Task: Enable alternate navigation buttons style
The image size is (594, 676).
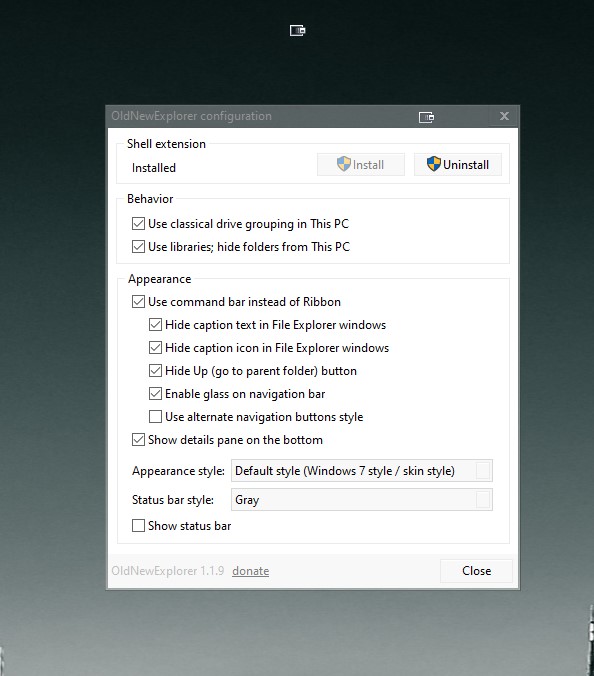Action: pyautogui.click(x=155, y=416)
